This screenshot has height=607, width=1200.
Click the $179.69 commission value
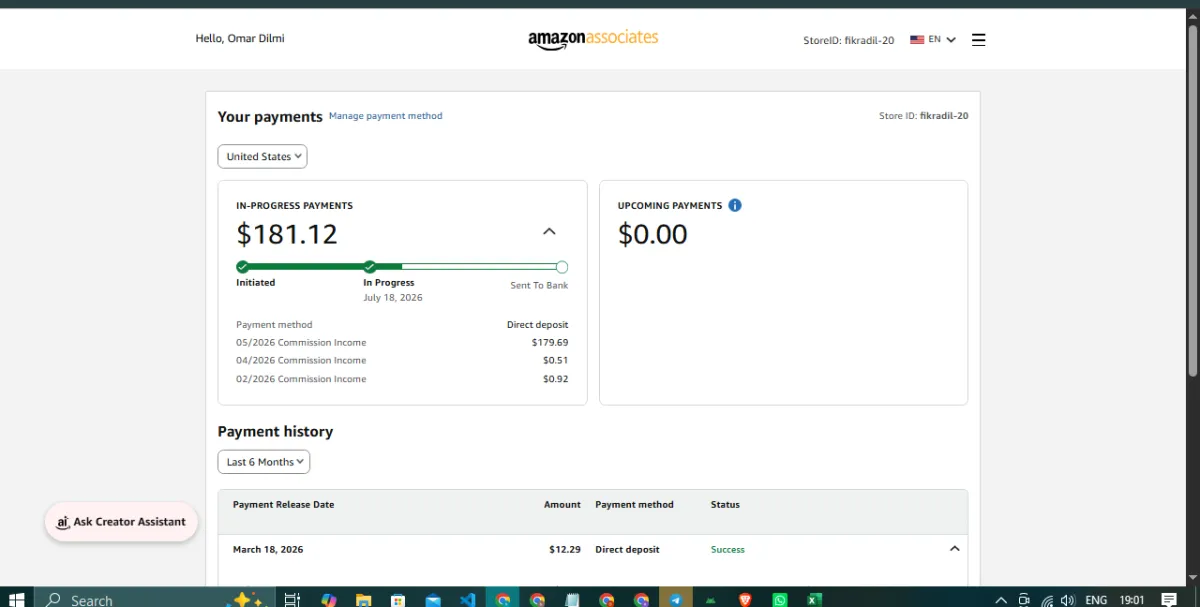tap(550, 342)
